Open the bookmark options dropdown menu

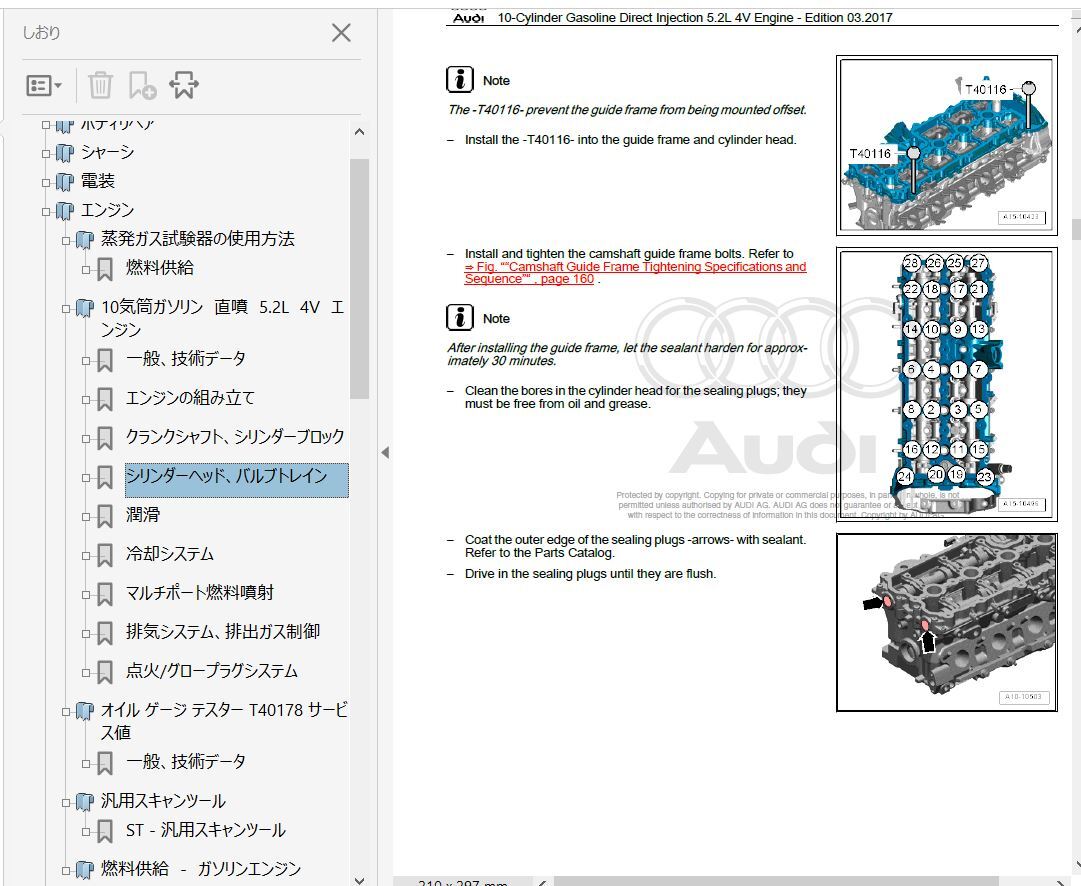click(44, 85)
